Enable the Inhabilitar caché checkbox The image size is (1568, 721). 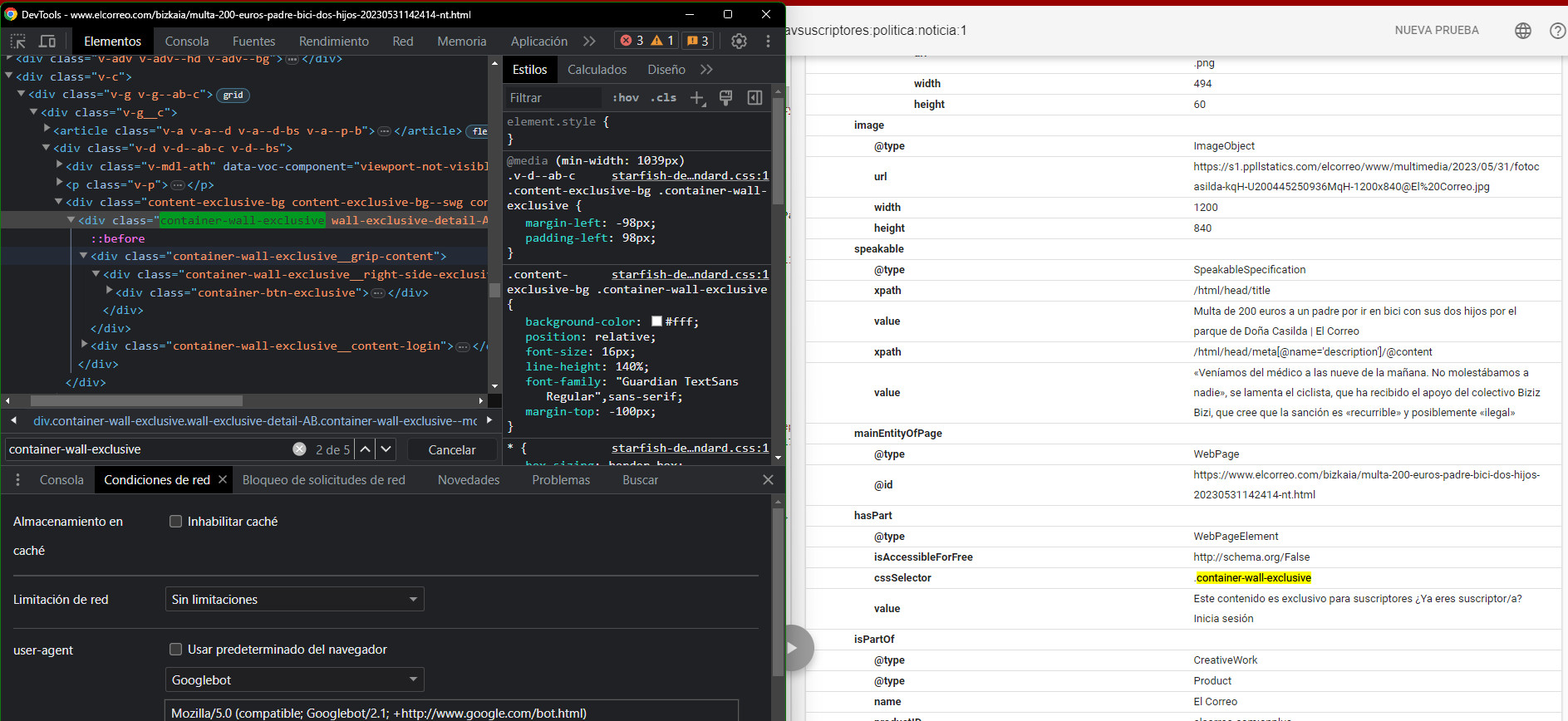coord(175,522)
